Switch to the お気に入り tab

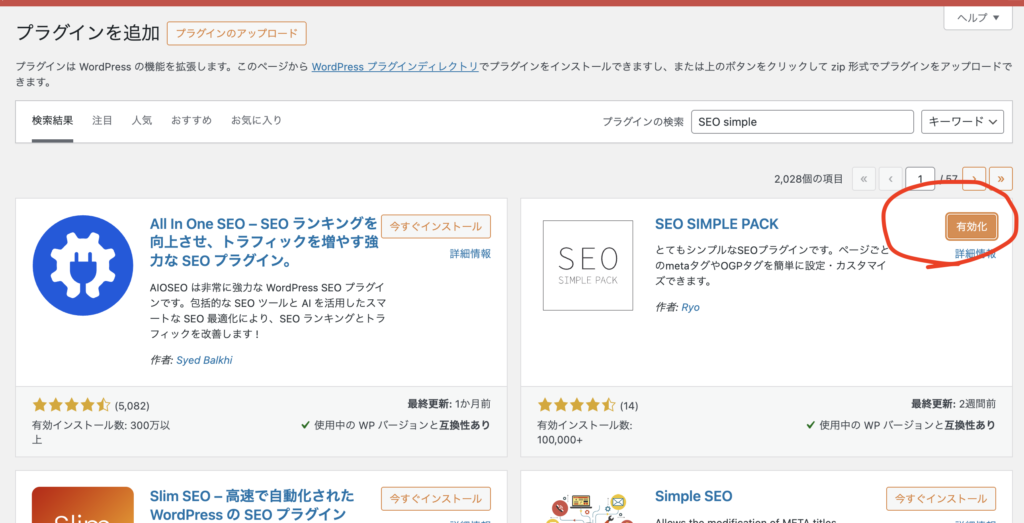[x=256, y=121]
